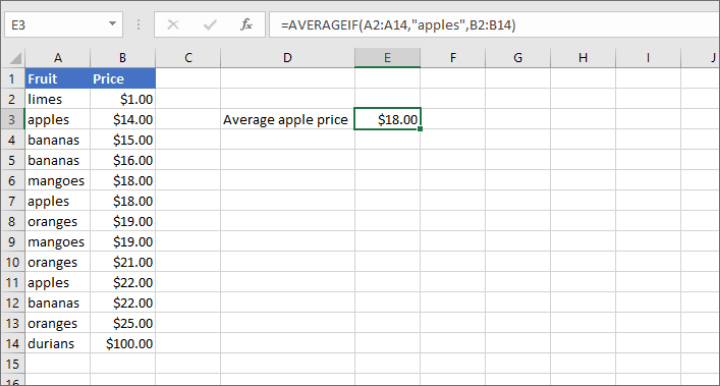Select the bananas cell in row 5
The image size is (720, 386).
coord(58,160)
